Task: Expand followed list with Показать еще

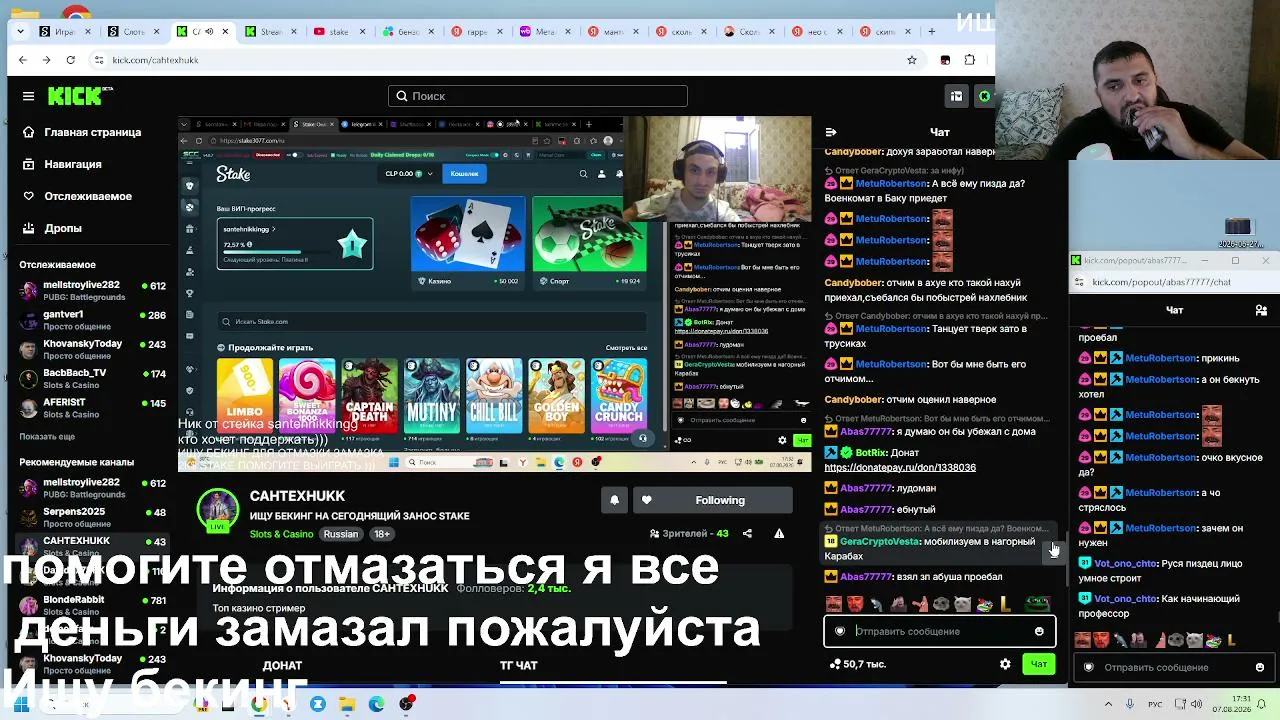Action: (x=47, y=437)
